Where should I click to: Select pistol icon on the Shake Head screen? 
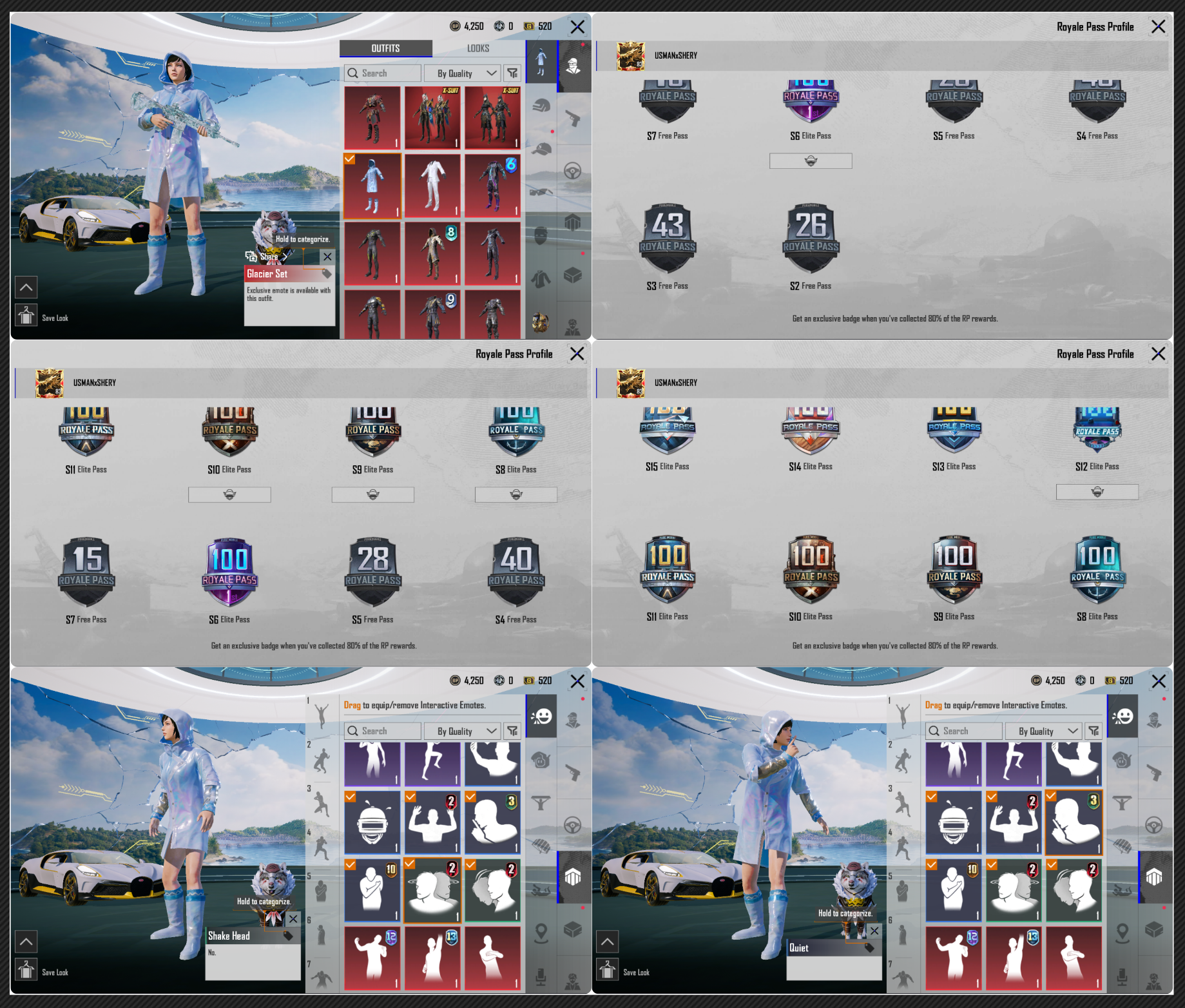(573, 772)
